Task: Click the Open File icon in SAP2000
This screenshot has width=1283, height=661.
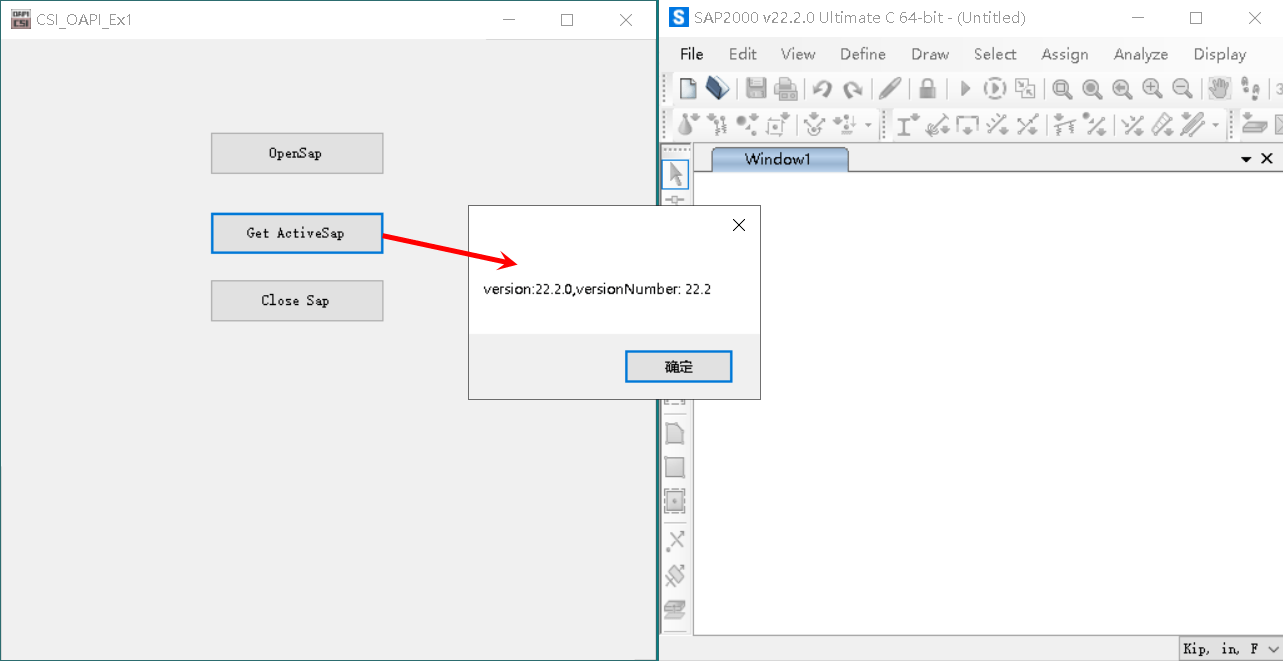Action: tap(717, 89)
